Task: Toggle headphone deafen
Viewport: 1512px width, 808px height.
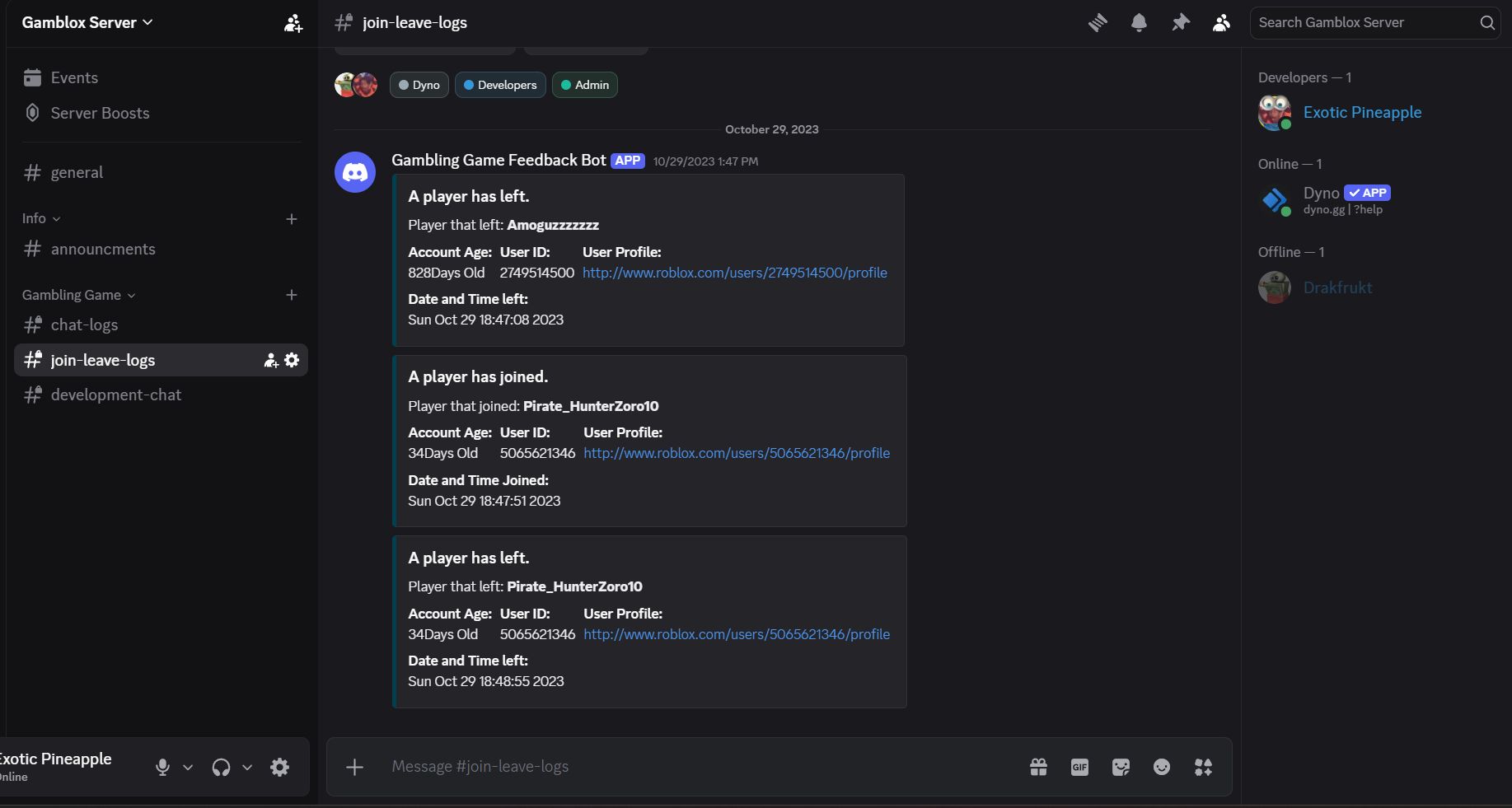Action: (221, 767)
